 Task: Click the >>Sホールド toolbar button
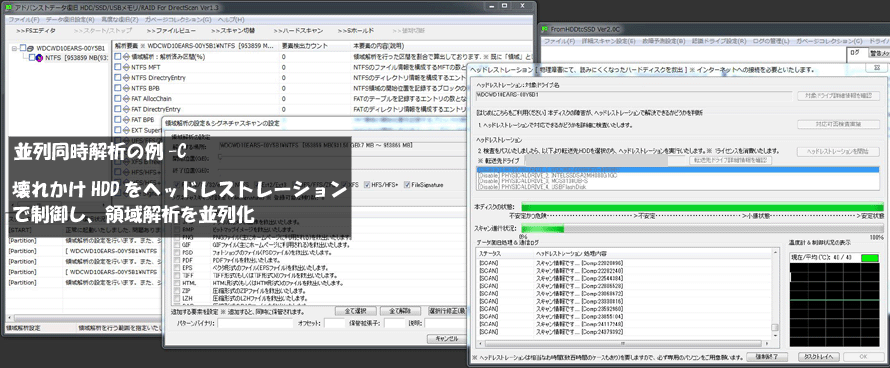click(356, 31)
